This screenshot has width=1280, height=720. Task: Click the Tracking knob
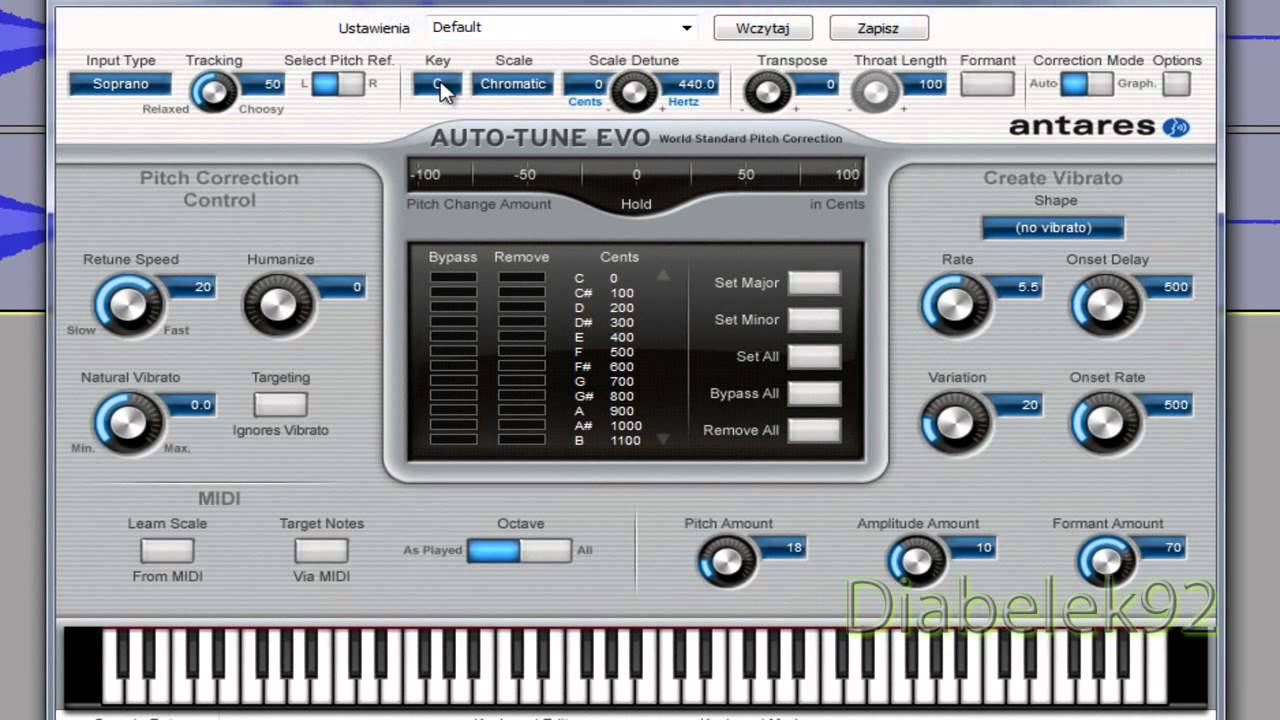pyautogui.click(x=212, y=92)
